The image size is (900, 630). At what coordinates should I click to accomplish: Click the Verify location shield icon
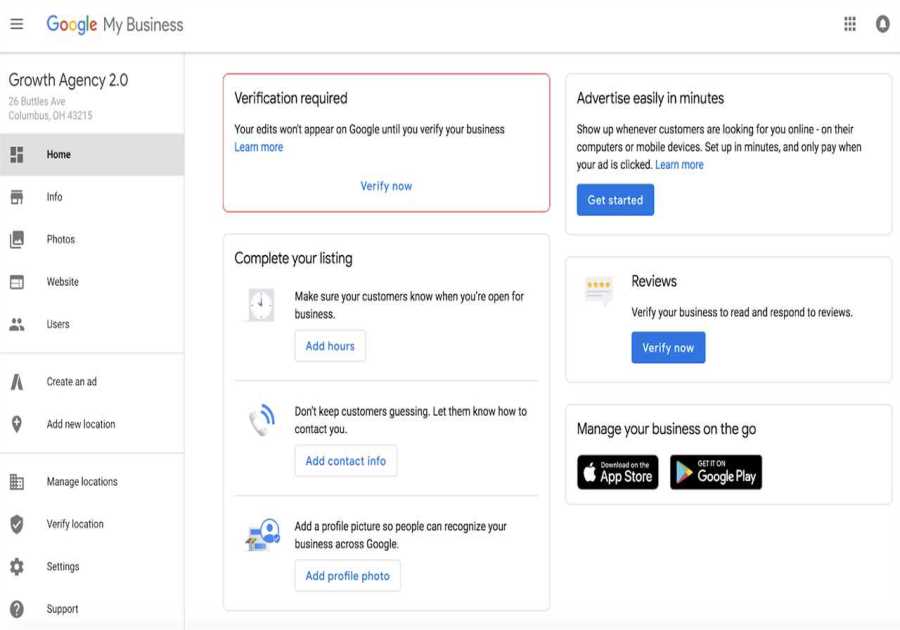point(17,523)
